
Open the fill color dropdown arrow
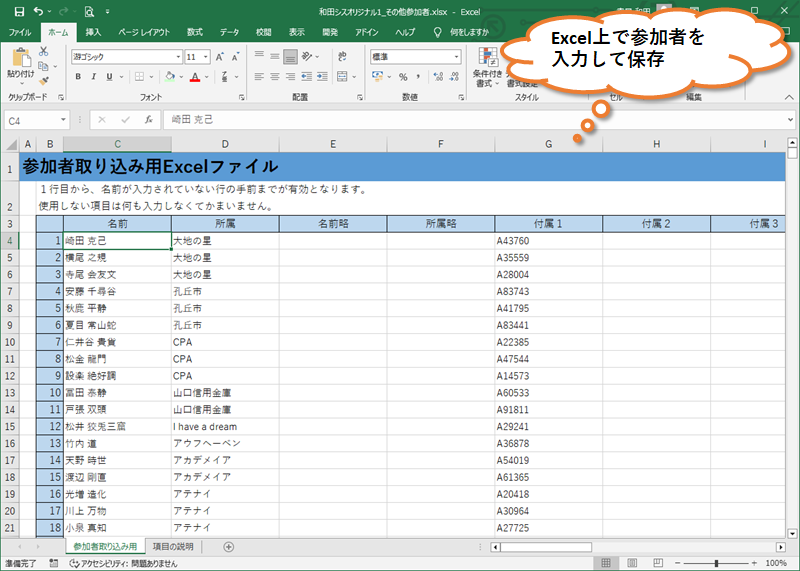coord(181,77)
